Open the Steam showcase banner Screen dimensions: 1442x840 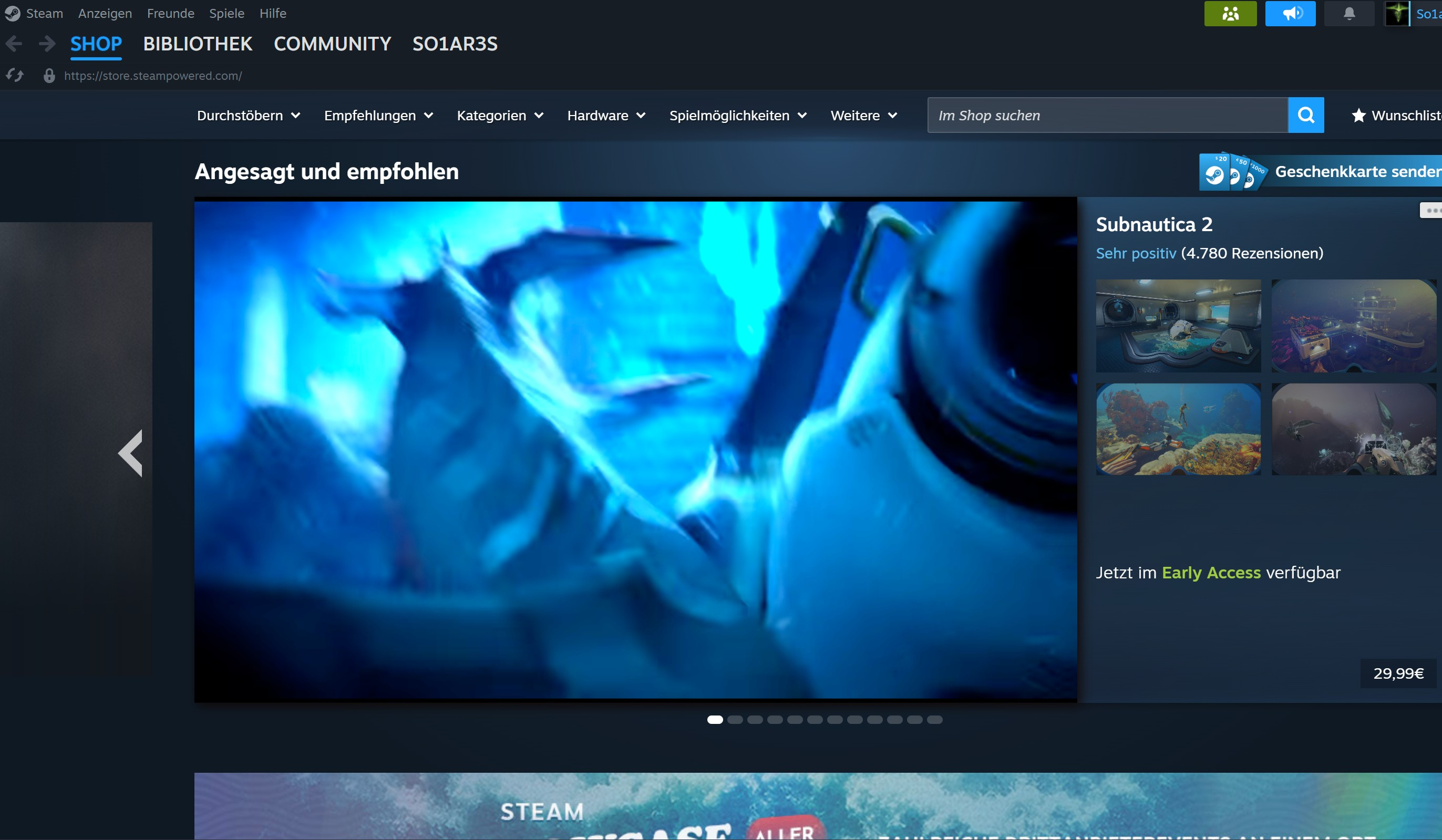coord(818,806)
